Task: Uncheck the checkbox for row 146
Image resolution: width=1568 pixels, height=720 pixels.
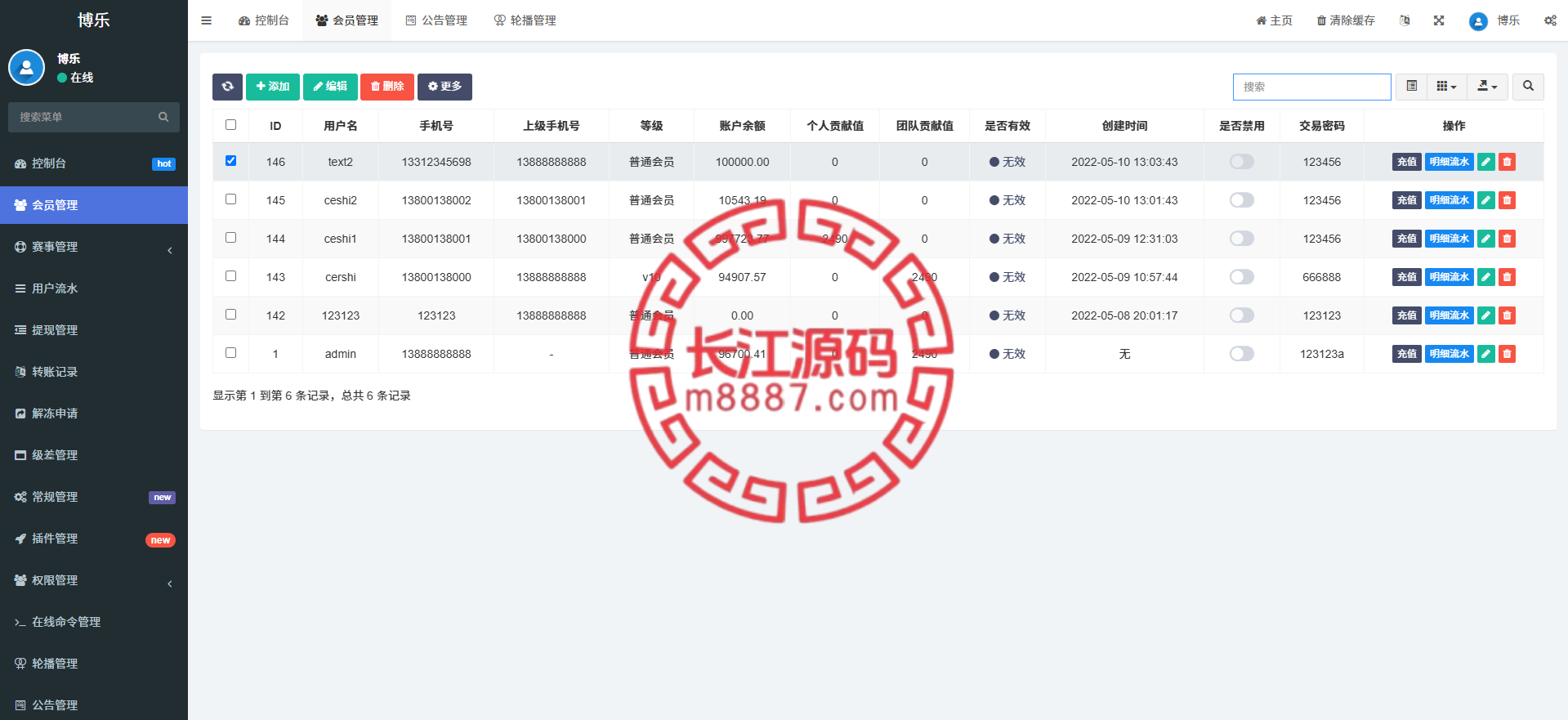Action: coord(230,161)
